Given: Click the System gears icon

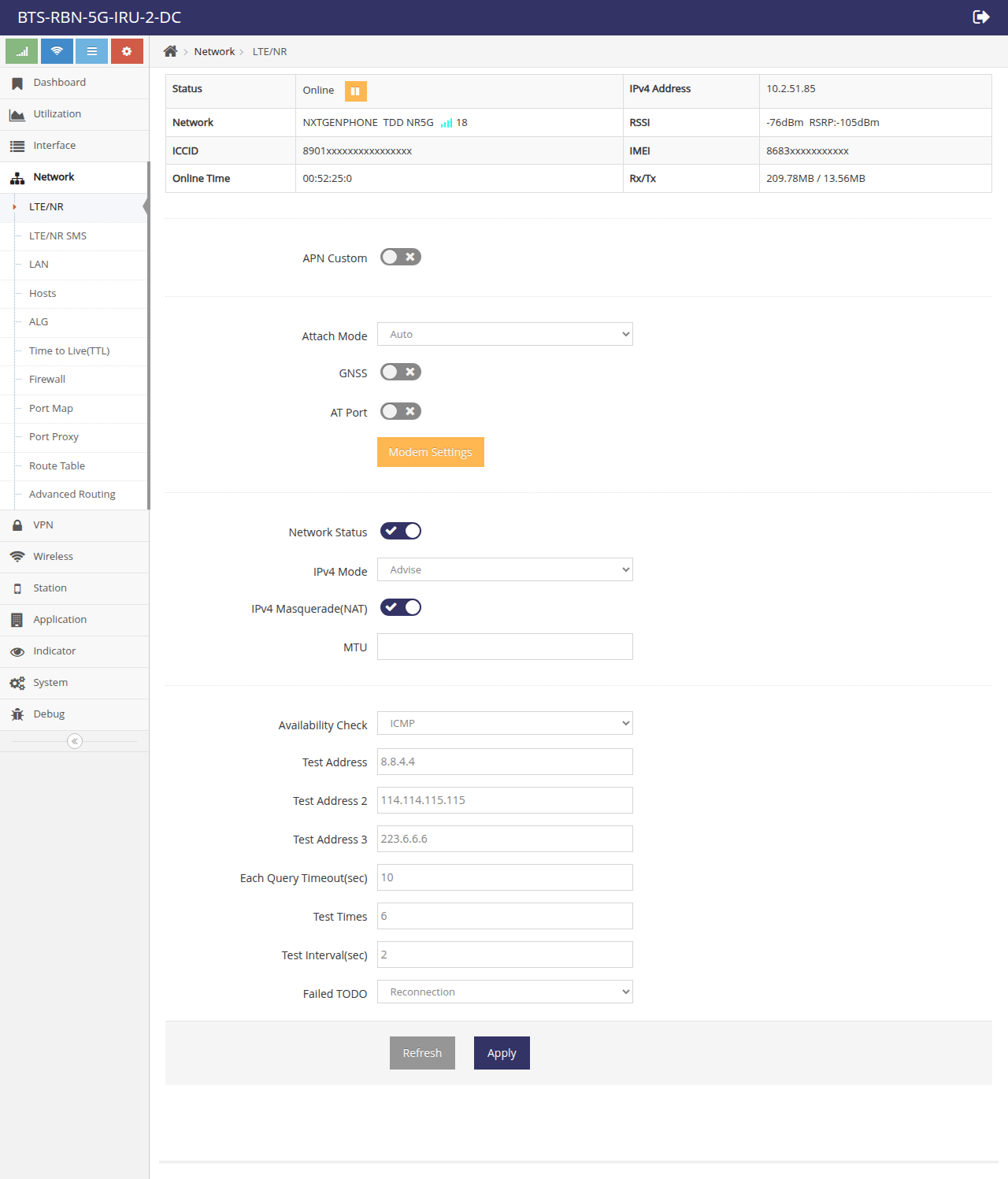Looking at the screenshot, I should pos(17,683).
